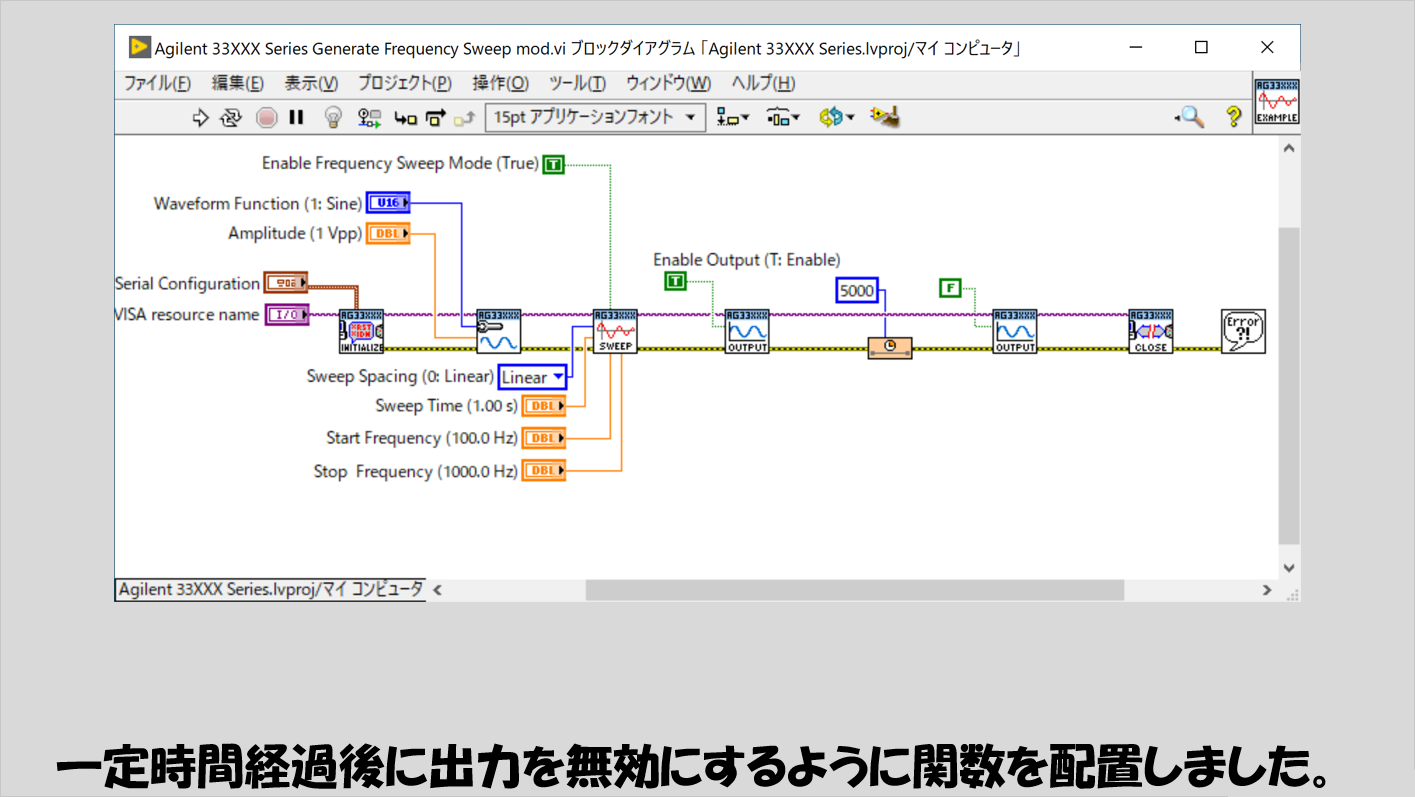Viewport: 1415px width, 797px height.
Task: Open the Align Objects dropdown
Action: pyautogui.click(x=733, y=117)
